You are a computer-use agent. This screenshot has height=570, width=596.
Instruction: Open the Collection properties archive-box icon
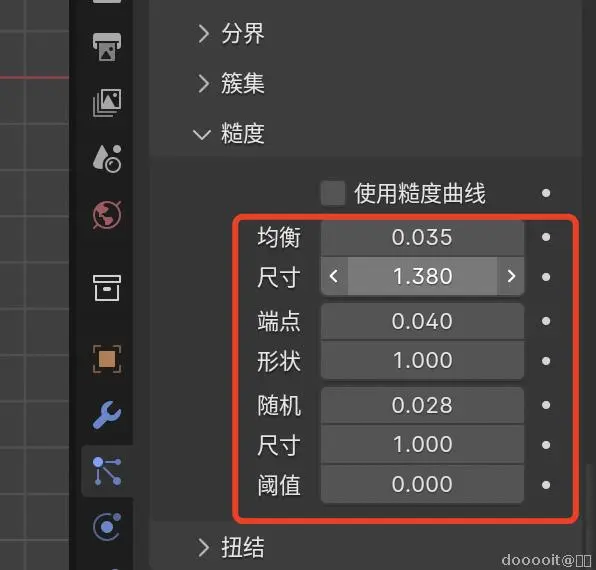(107, 288)
